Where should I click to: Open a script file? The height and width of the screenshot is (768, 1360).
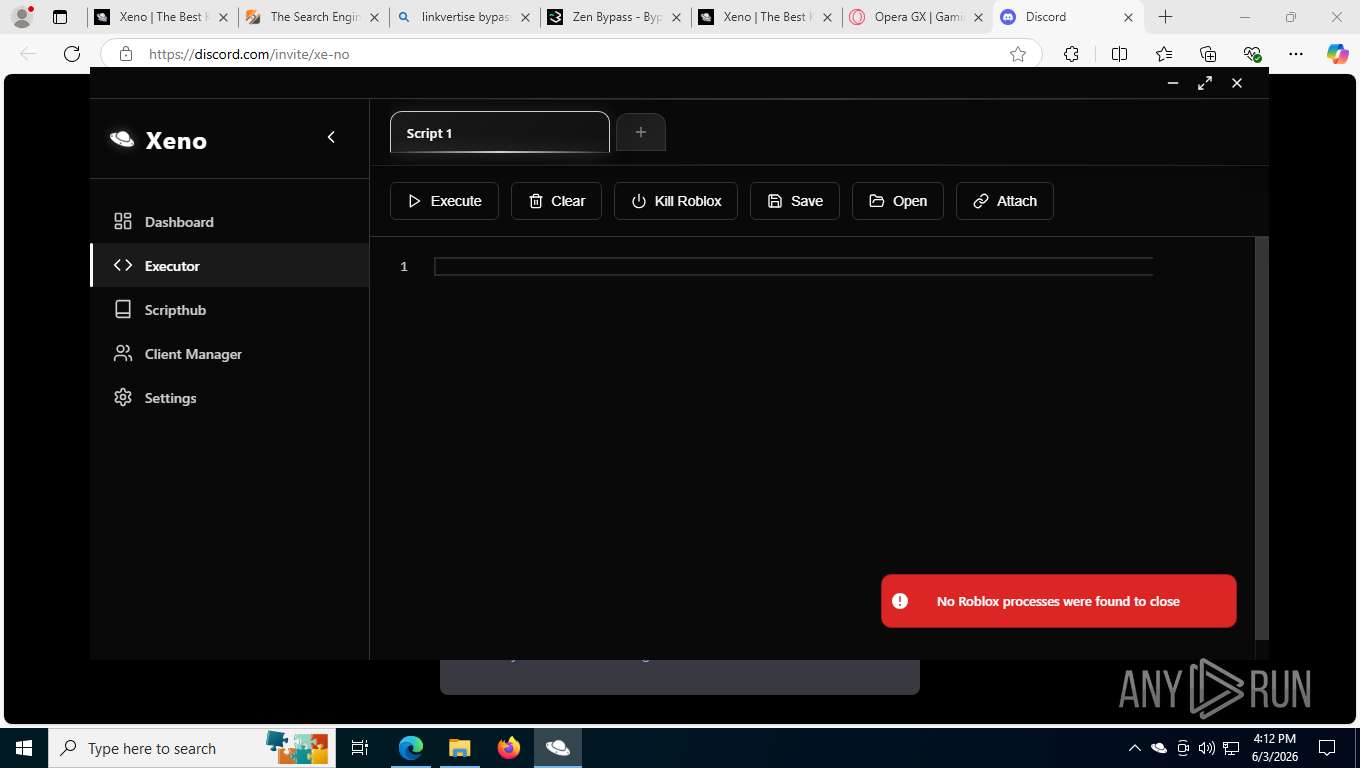coord(898,201)
